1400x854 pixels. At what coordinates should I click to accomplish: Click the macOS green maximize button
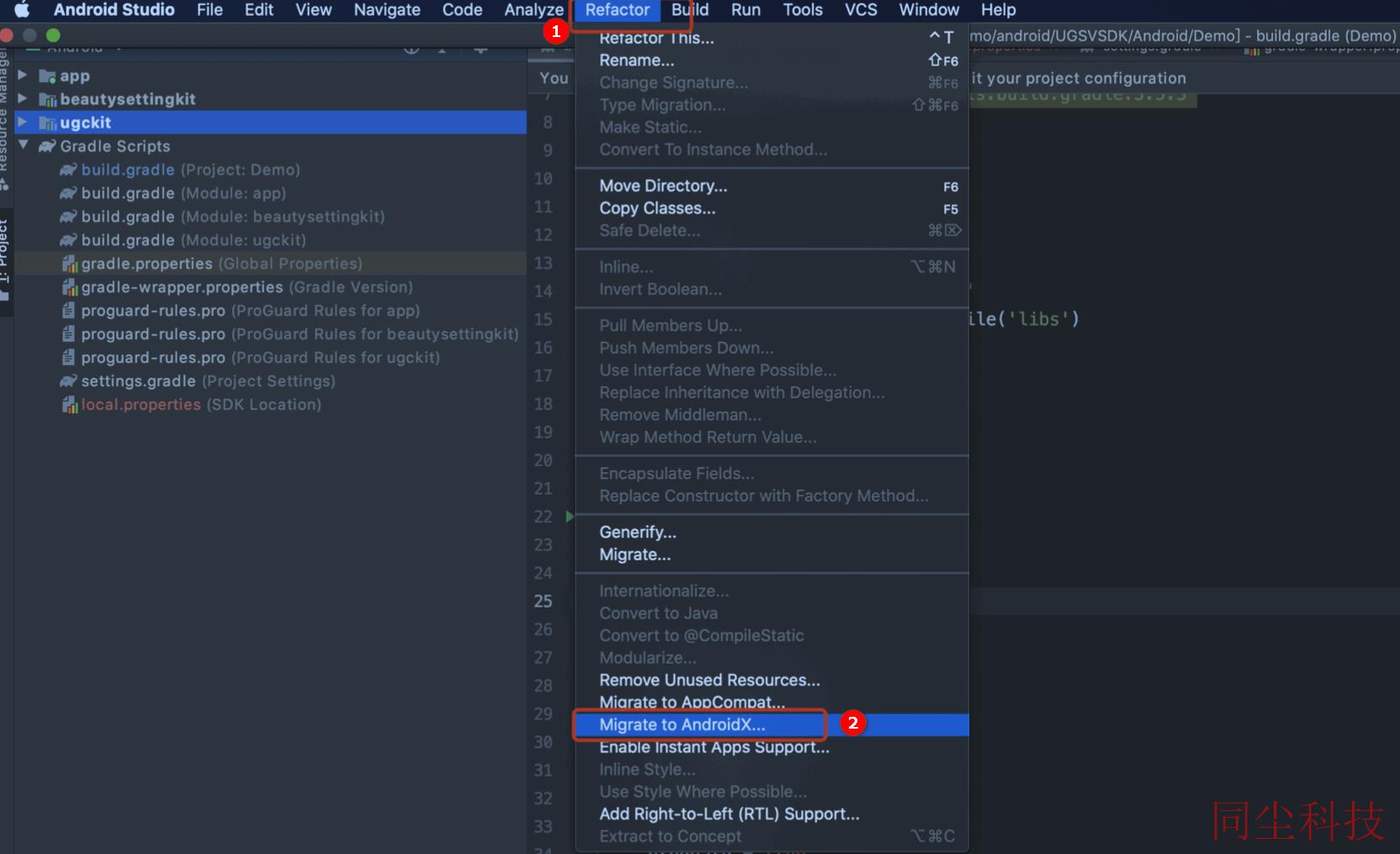tap(53, 35)
